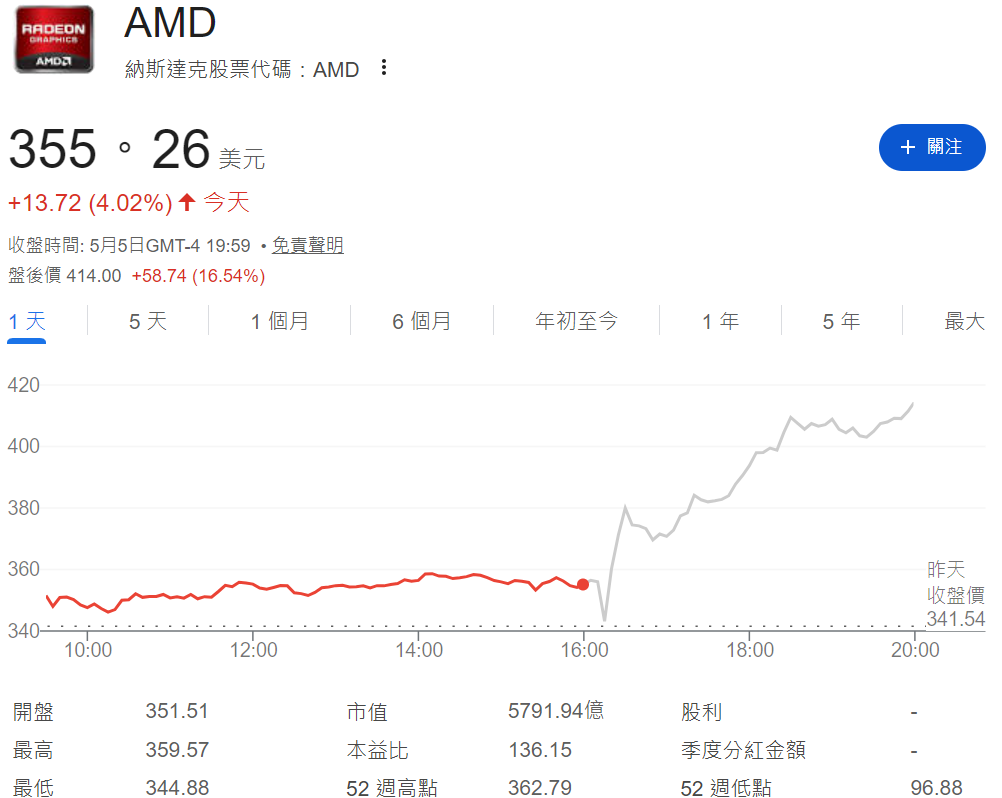Follow AMD with the 關注 button

point(932,147)
